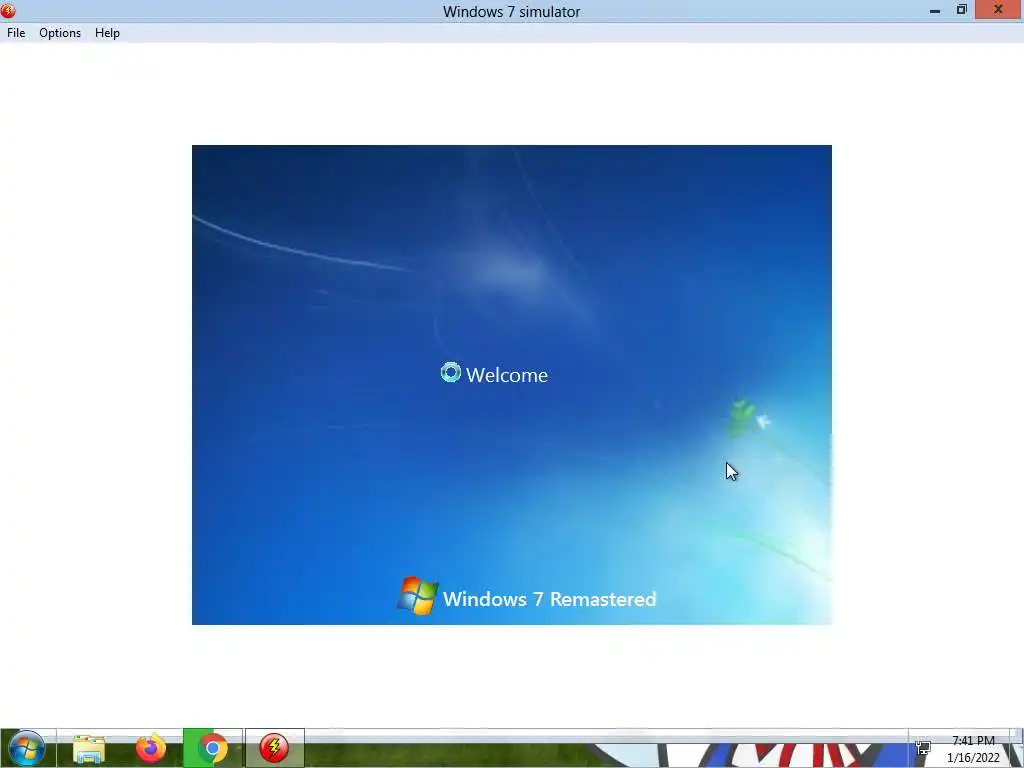
Task: Minimize the Windows 7 simulator window
Action: (x=935, y=10)
